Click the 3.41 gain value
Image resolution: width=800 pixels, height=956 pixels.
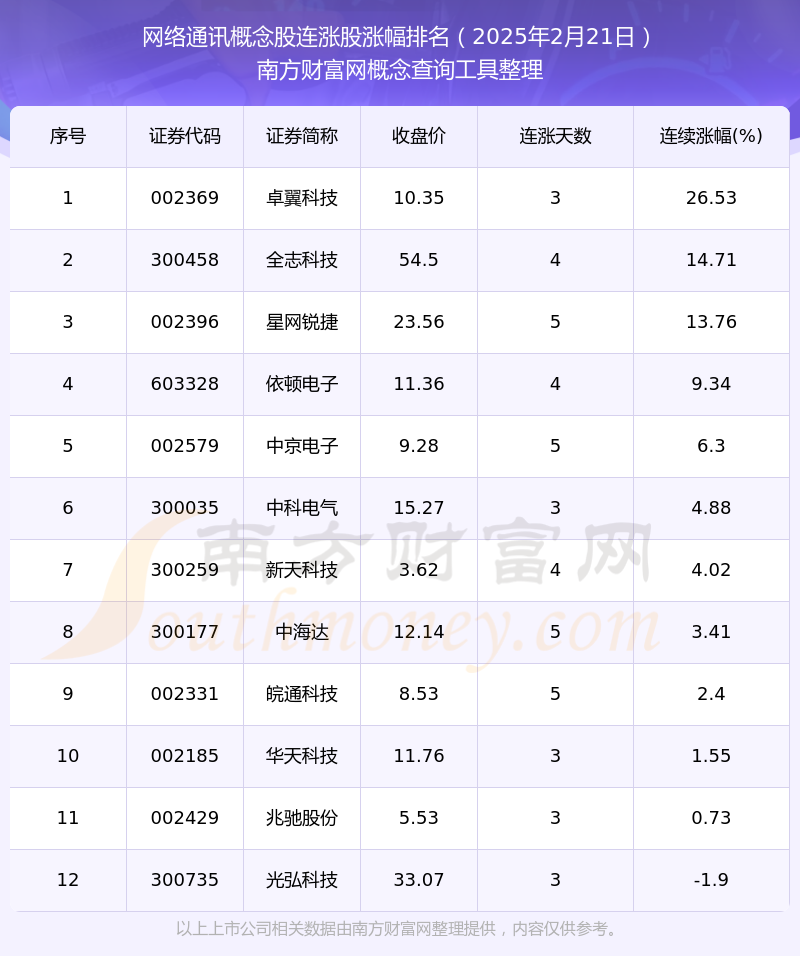pyautogui.click(x=711, y=632)
